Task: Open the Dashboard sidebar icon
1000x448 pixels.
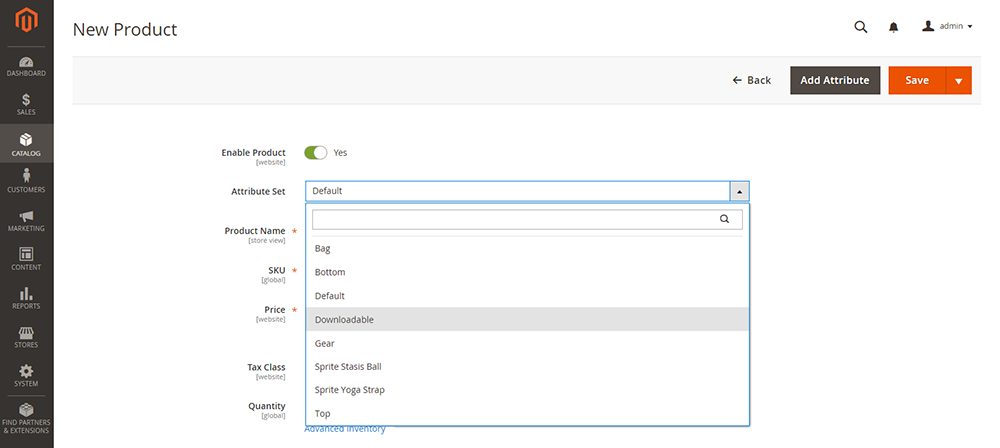Action: 26,67
